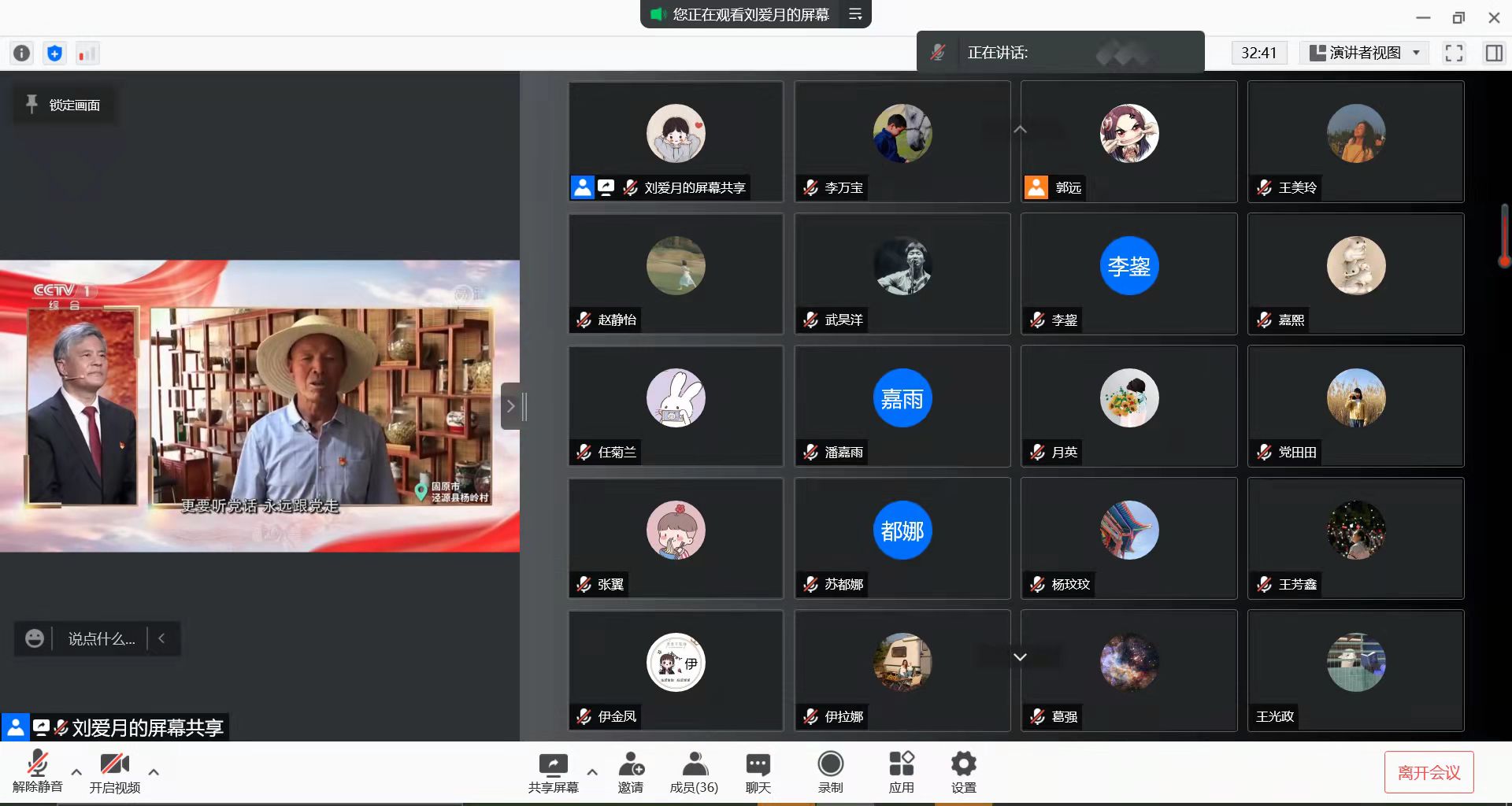1512x806 pixels.
Task: Collapse participant gallery with side chevron
Action: [510, 406]
